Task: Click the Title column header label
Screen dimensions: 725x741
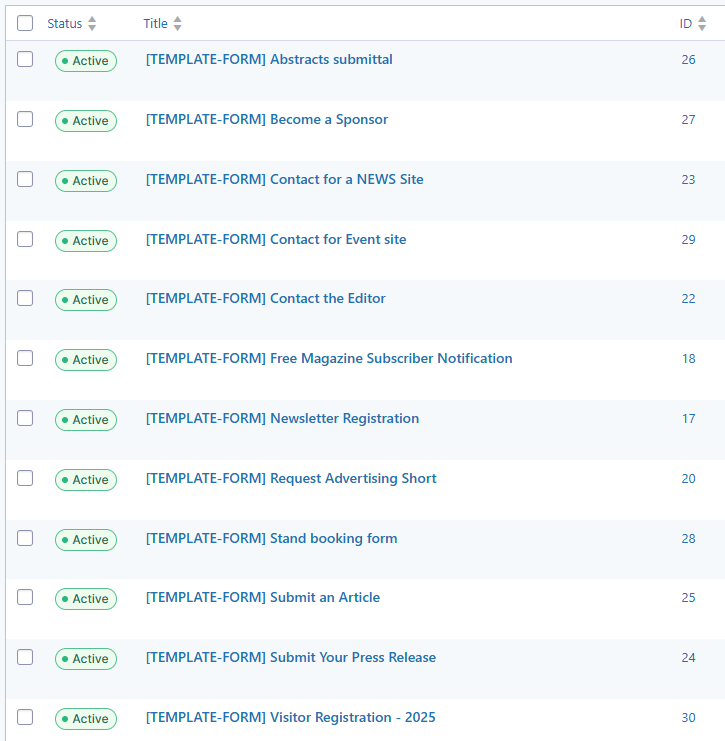Action: (x=155, y=24)
